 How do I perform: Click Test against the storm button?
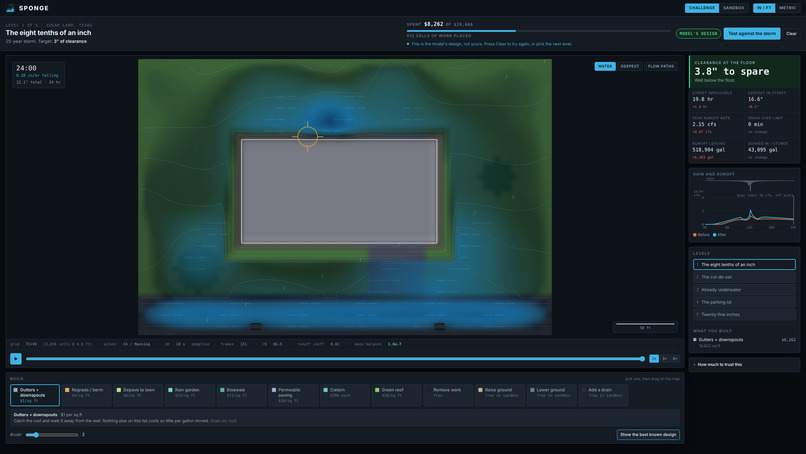[x=752, y=33]
